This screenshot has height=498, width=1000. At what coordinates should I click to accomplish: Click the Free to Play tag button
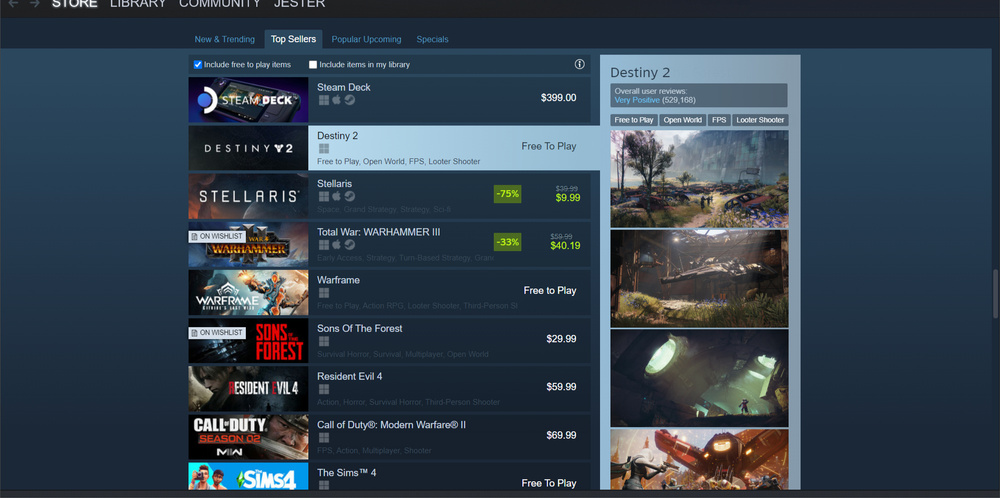point(634,120)
